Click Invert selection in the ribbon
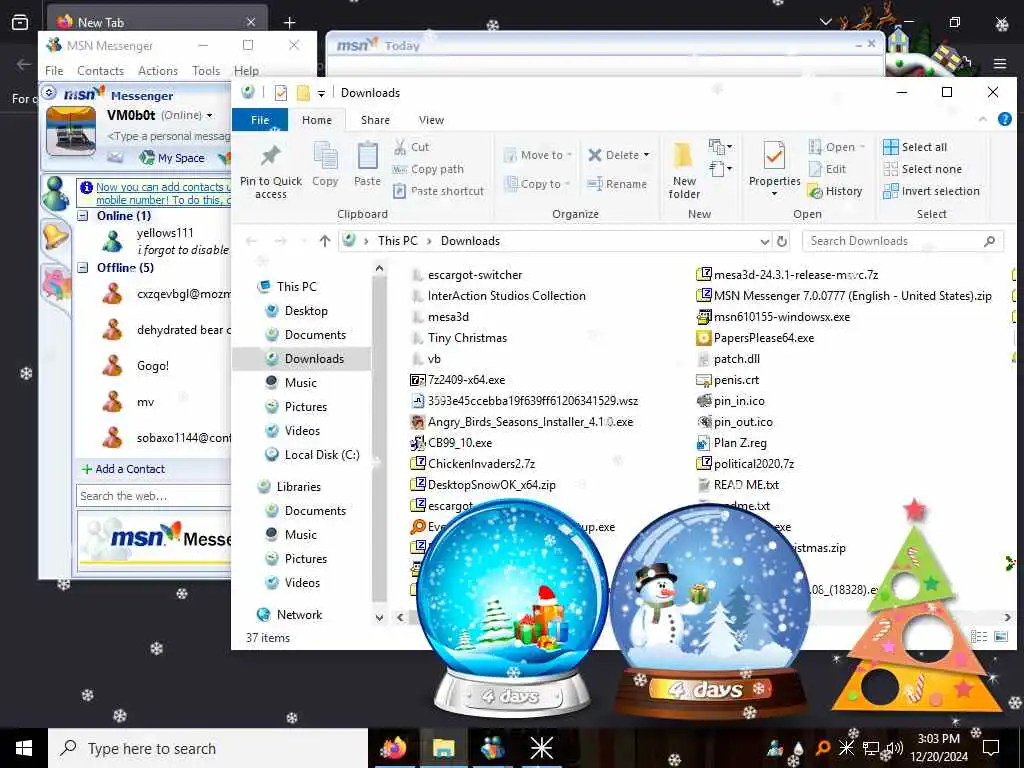 click(931, 191)
